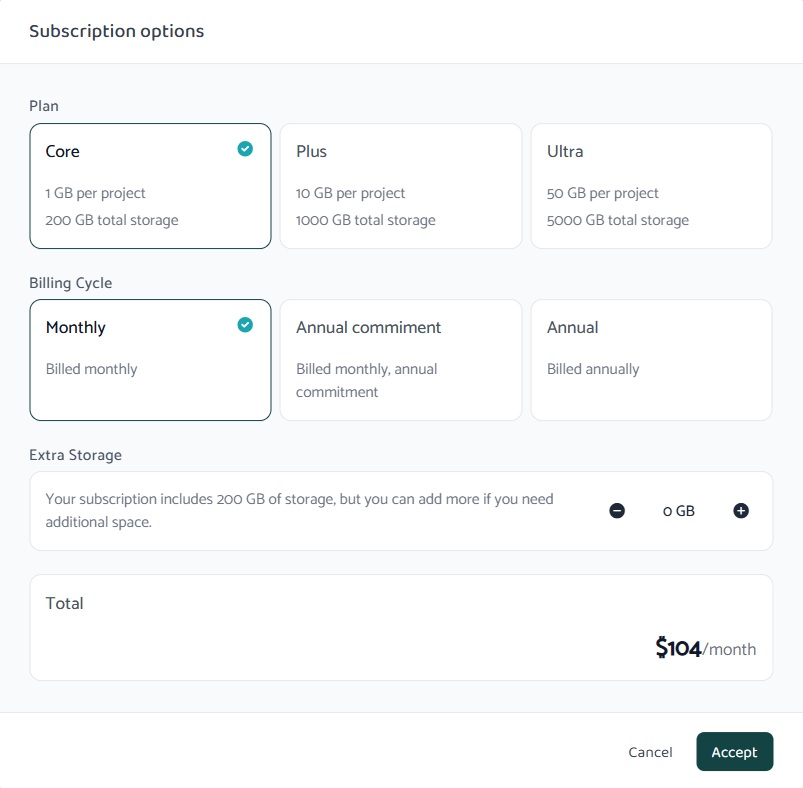Click the Extra Storage section label

click(x=75, y=455)
